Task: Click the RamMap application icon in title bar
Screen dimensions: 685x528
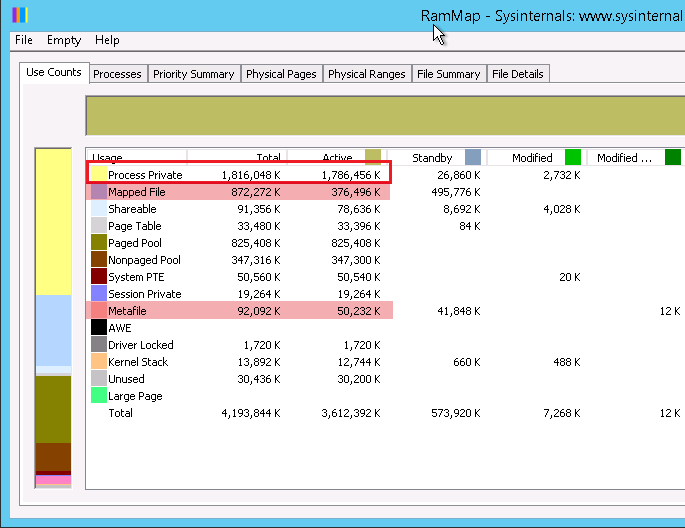Action: point(20,15)
